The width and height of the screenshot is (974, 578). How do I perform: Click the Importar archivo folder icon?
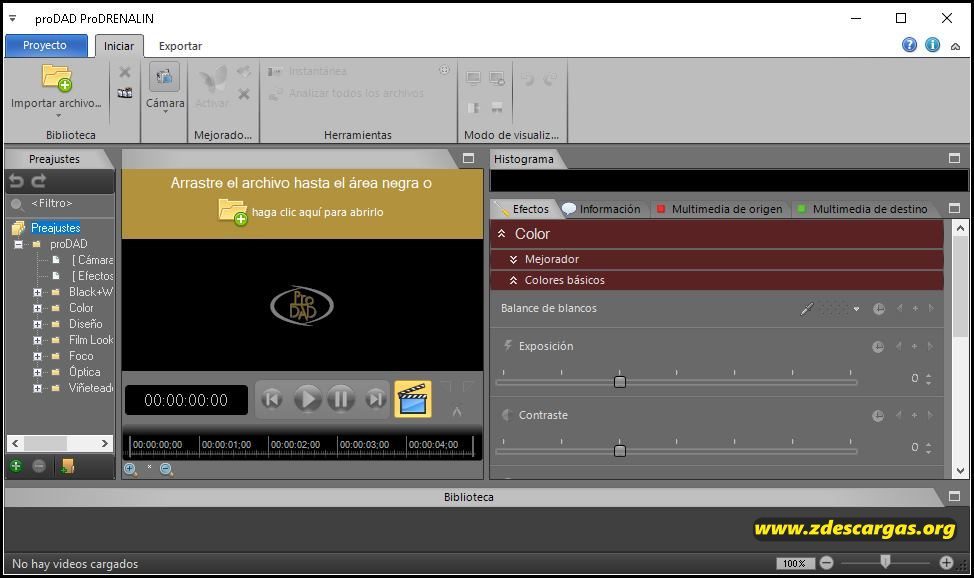point(57,78)
